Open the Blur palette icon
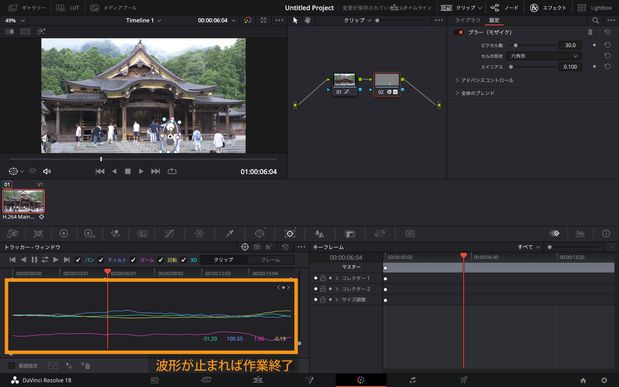This screenshot has width=619, height=387. pyautogui.click(x=319, y=234)
